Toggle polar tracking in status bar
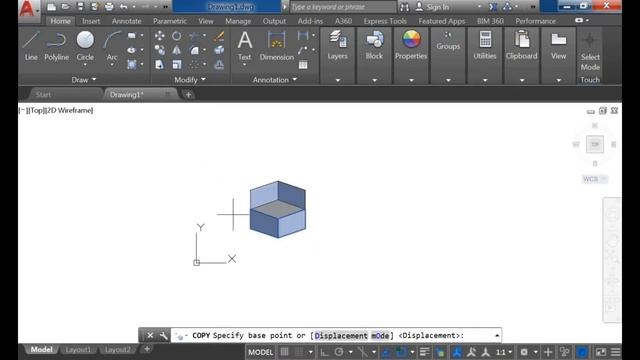 coord(339,352)
